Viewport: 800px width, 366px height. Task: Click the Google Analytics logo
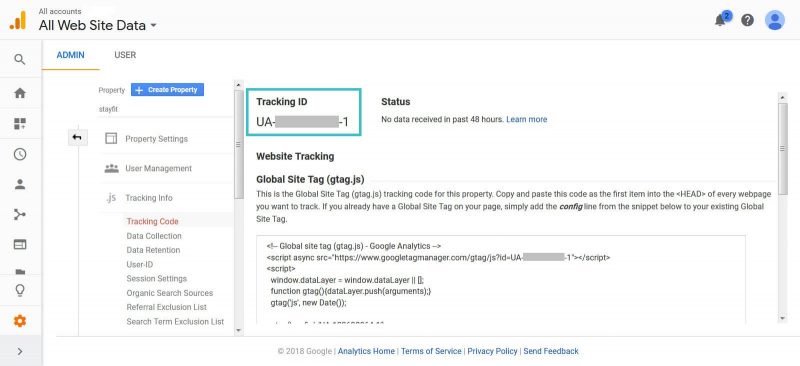(x=18, y=20)
